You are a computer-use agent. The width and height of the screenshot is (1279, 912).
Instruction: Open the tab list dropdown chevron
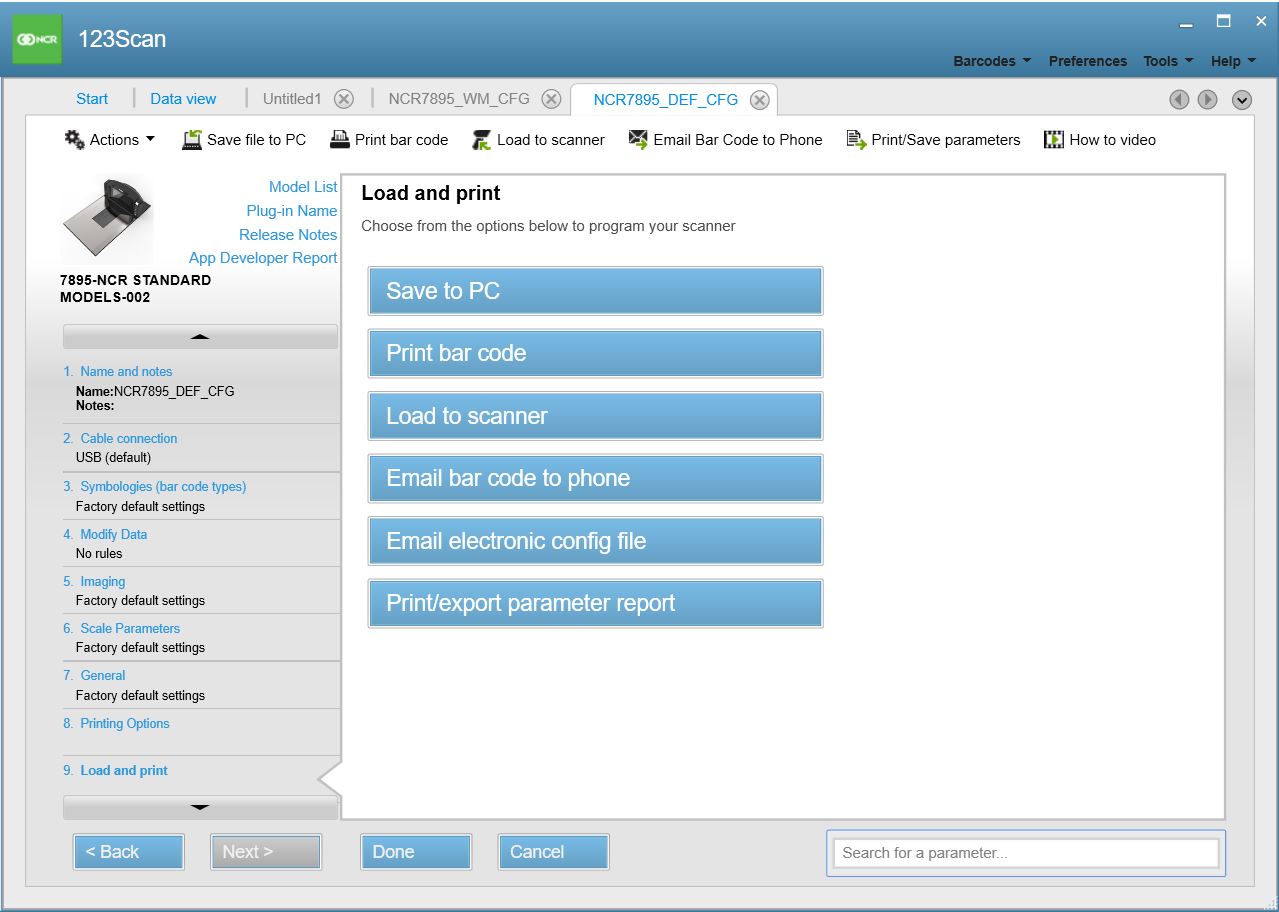pyautogui.click(x=1242, y=100)
